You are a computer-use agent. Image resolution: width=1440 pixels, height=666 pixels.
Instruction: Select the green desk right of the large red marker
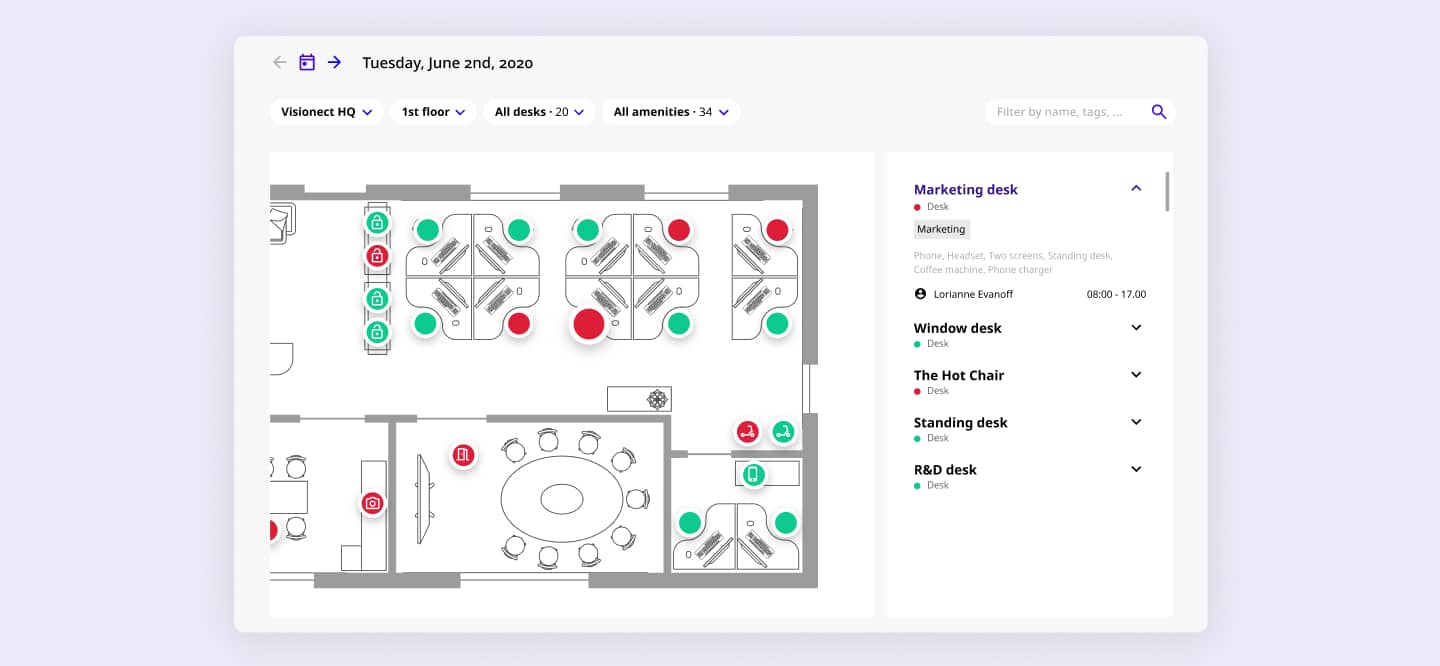coord(679,323)
